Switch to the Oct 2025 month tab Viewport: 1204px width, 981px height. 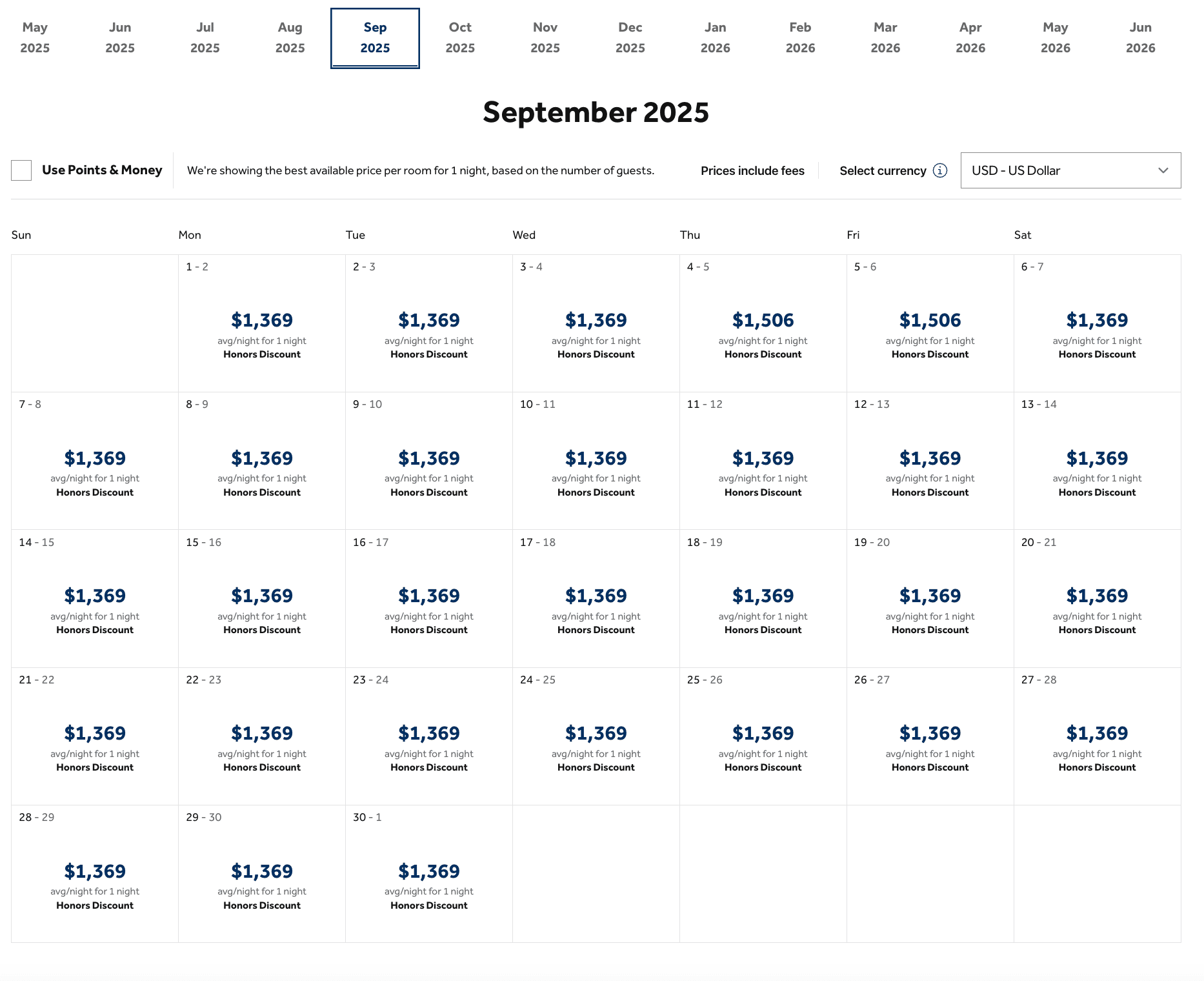click(460, 37)
